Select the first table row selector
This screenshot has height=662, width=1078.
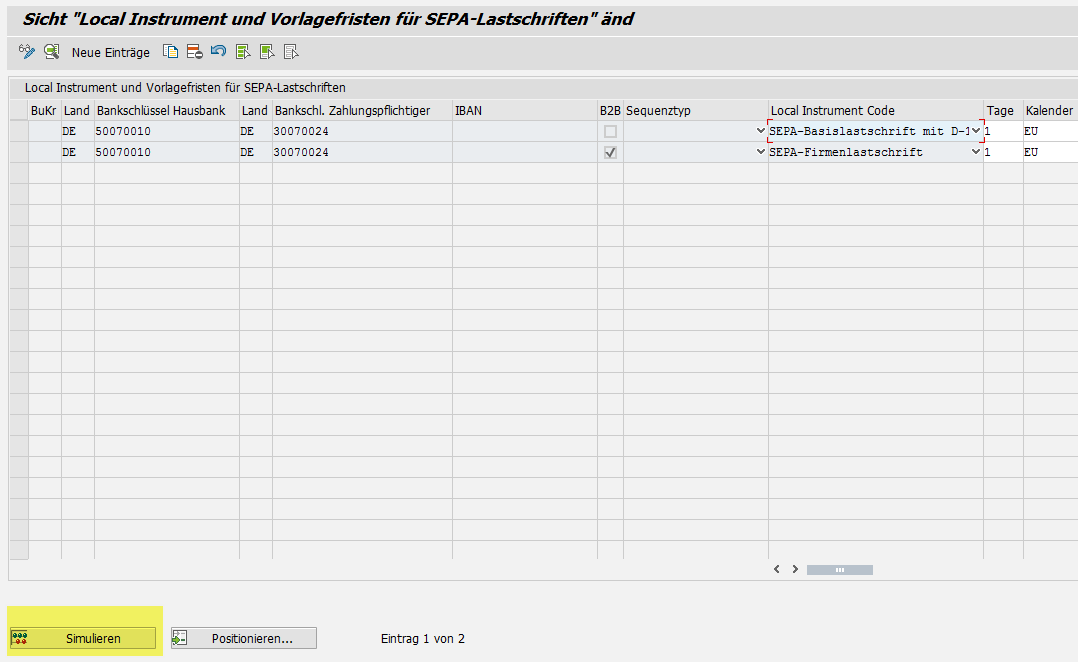click(x=19, y=132)
